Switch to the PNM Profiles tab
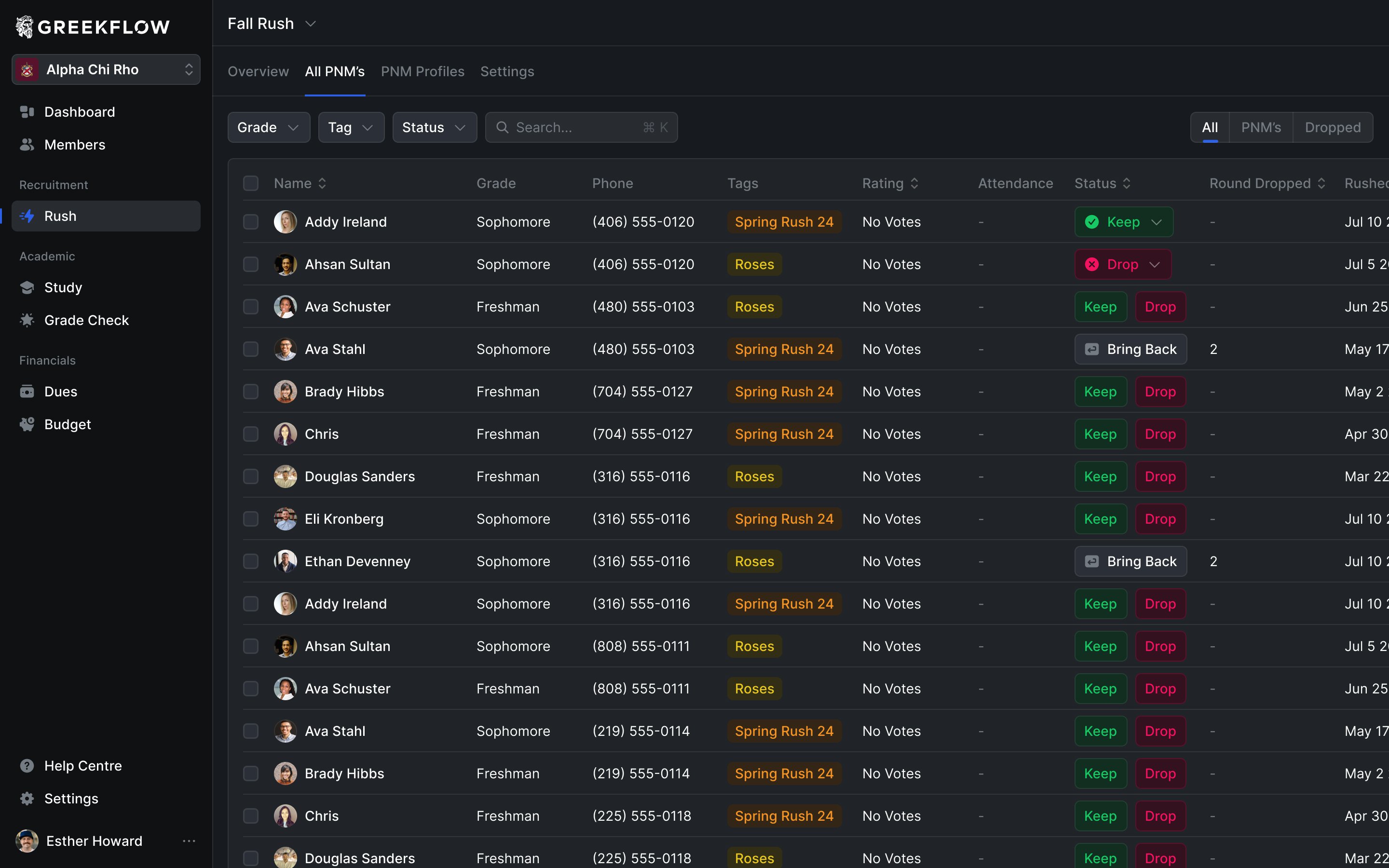This screenshot has width=1389, height=868. 422,72
